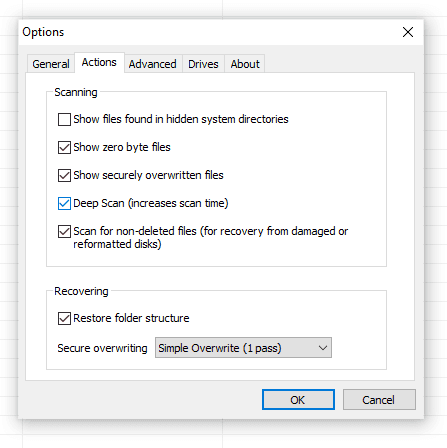The width and height of the screenshot is (447, 448).
Task: Show the About tab
Action: tap(245, 64)
